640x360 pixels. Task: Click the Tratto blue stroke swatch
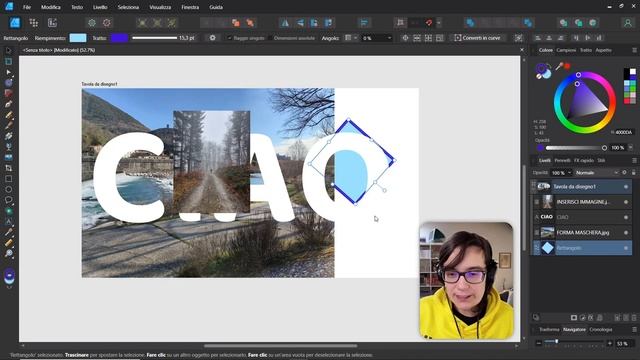(x=119, y=38)
